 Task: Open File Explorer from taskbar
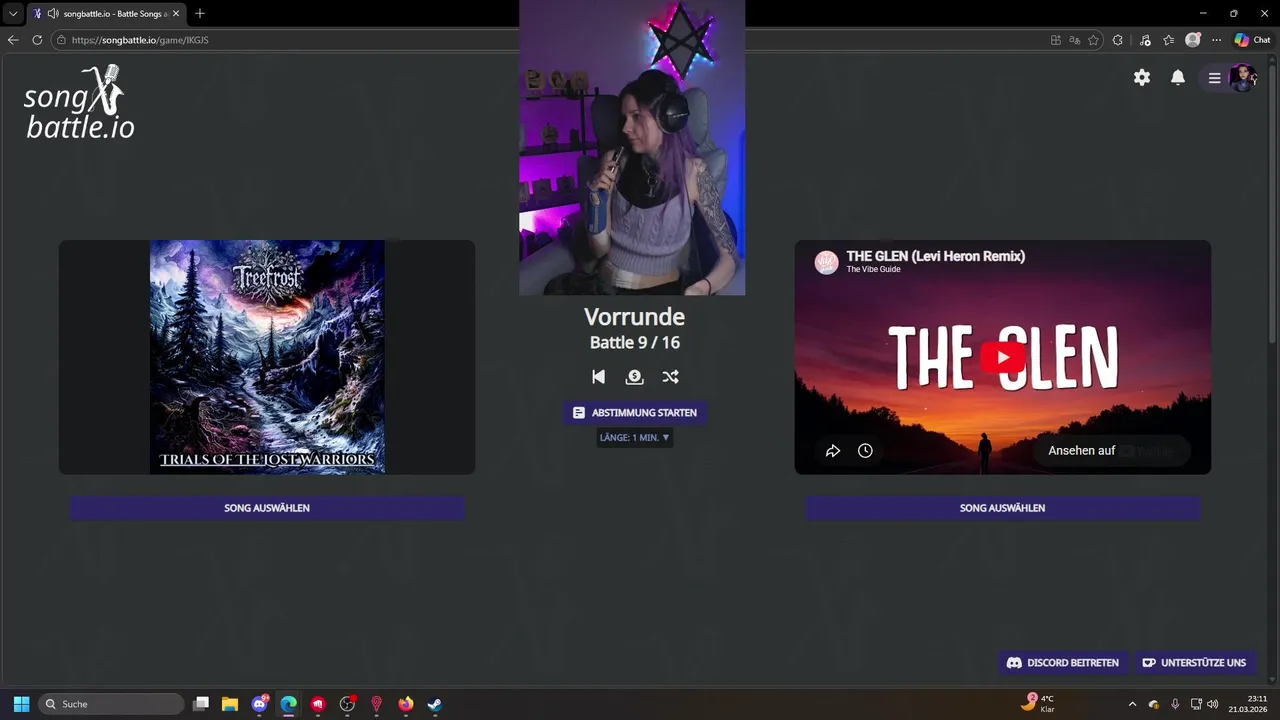coord(230,704)
